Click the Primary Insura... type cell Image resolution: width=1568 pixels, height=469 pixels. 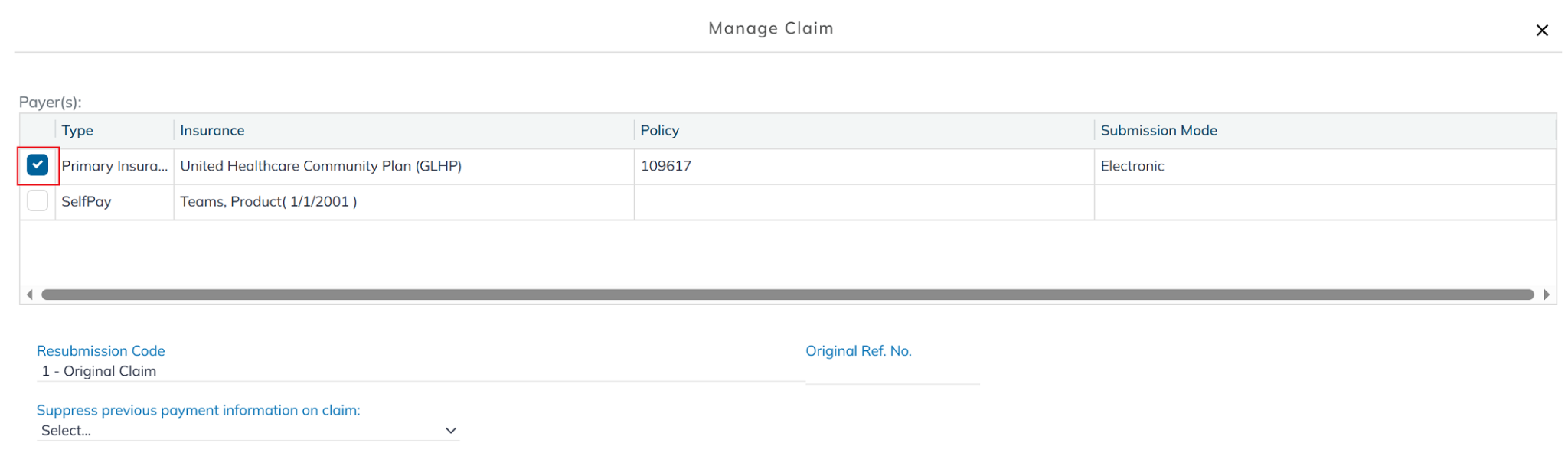tap(114, 166)
